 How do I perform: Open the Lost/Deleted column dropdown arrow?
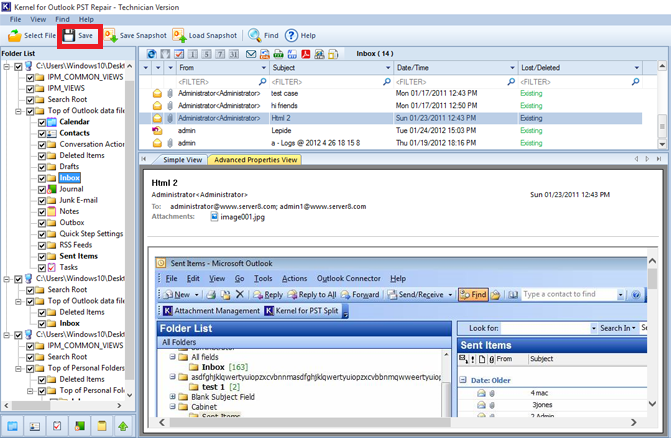pos(637,68)
